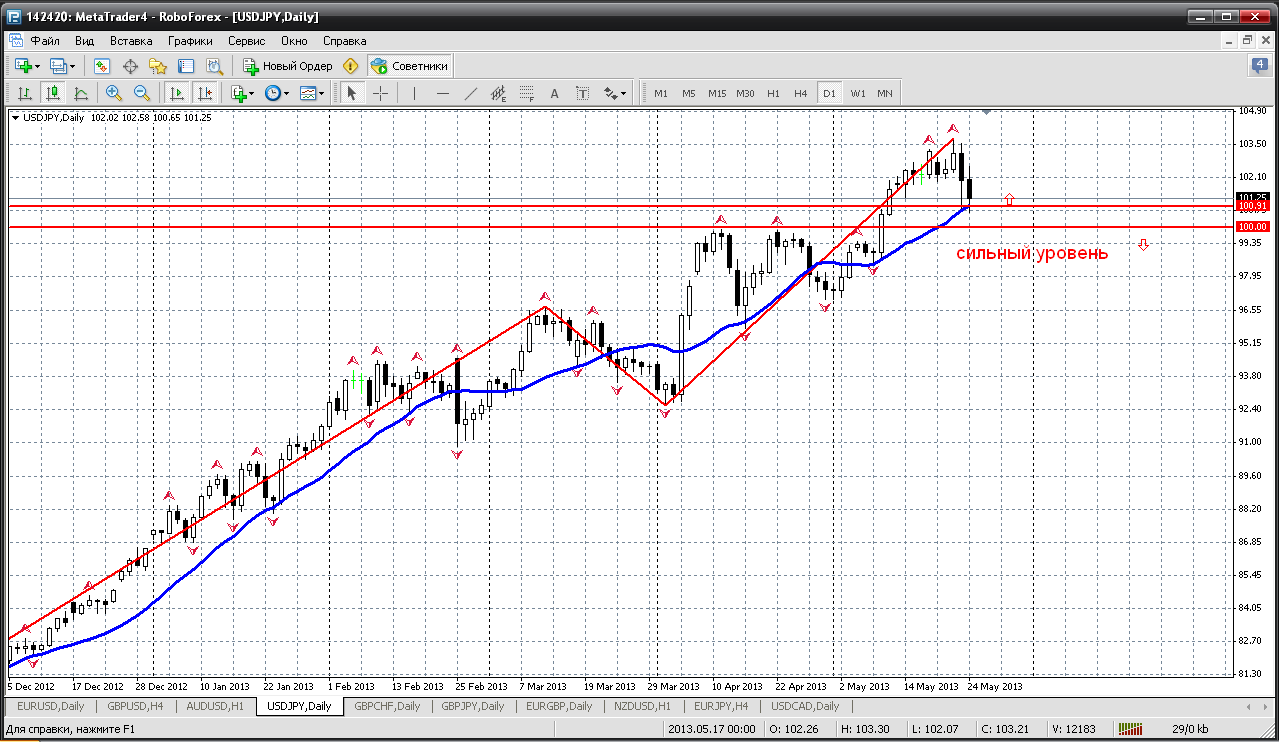Switch chart to line chart mode
Screen dimensions: 1279x742
(81, 93)
